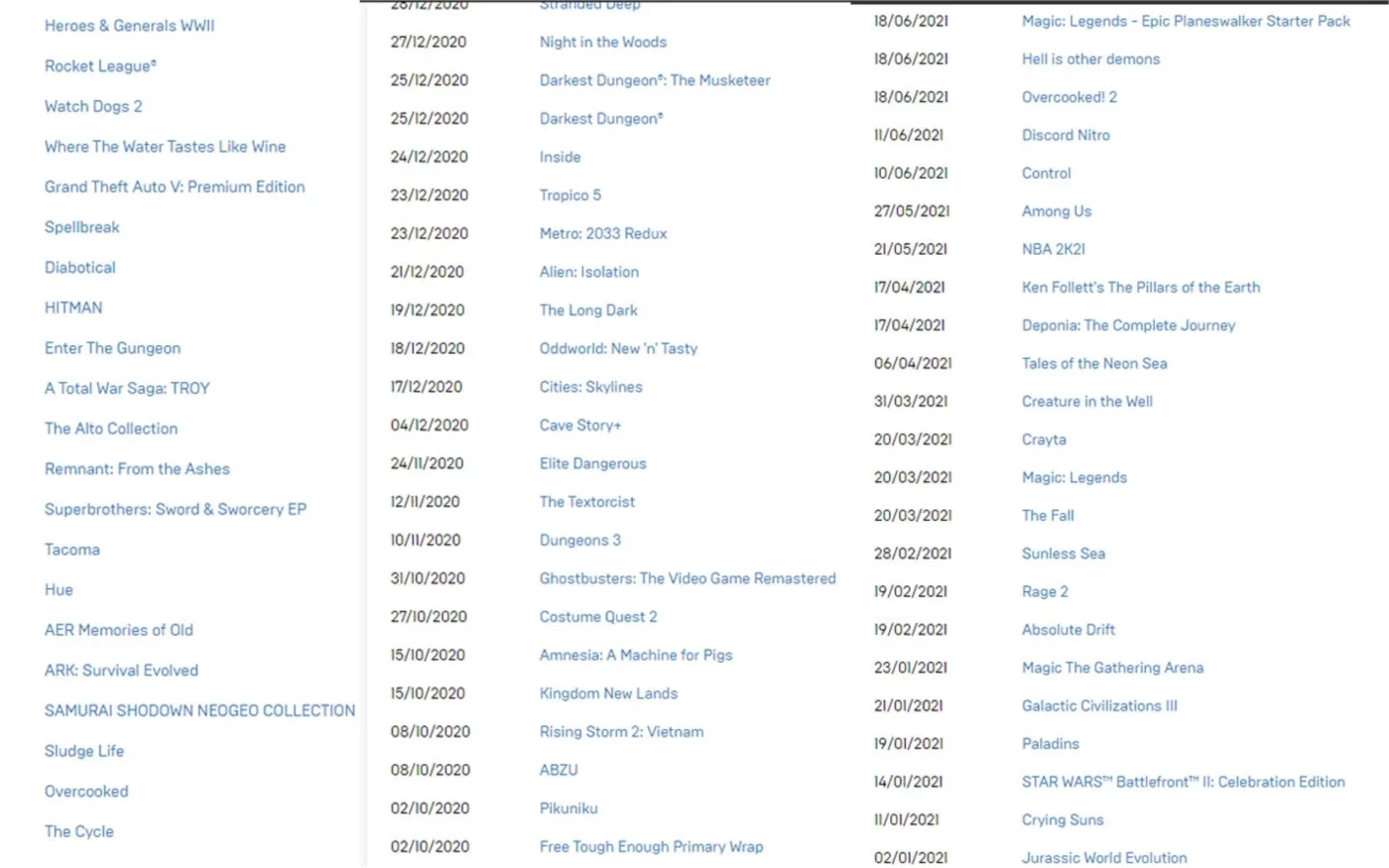Select the Pikuniku link
Viewport: 1389px width, 868px height.
pos(568,808)
